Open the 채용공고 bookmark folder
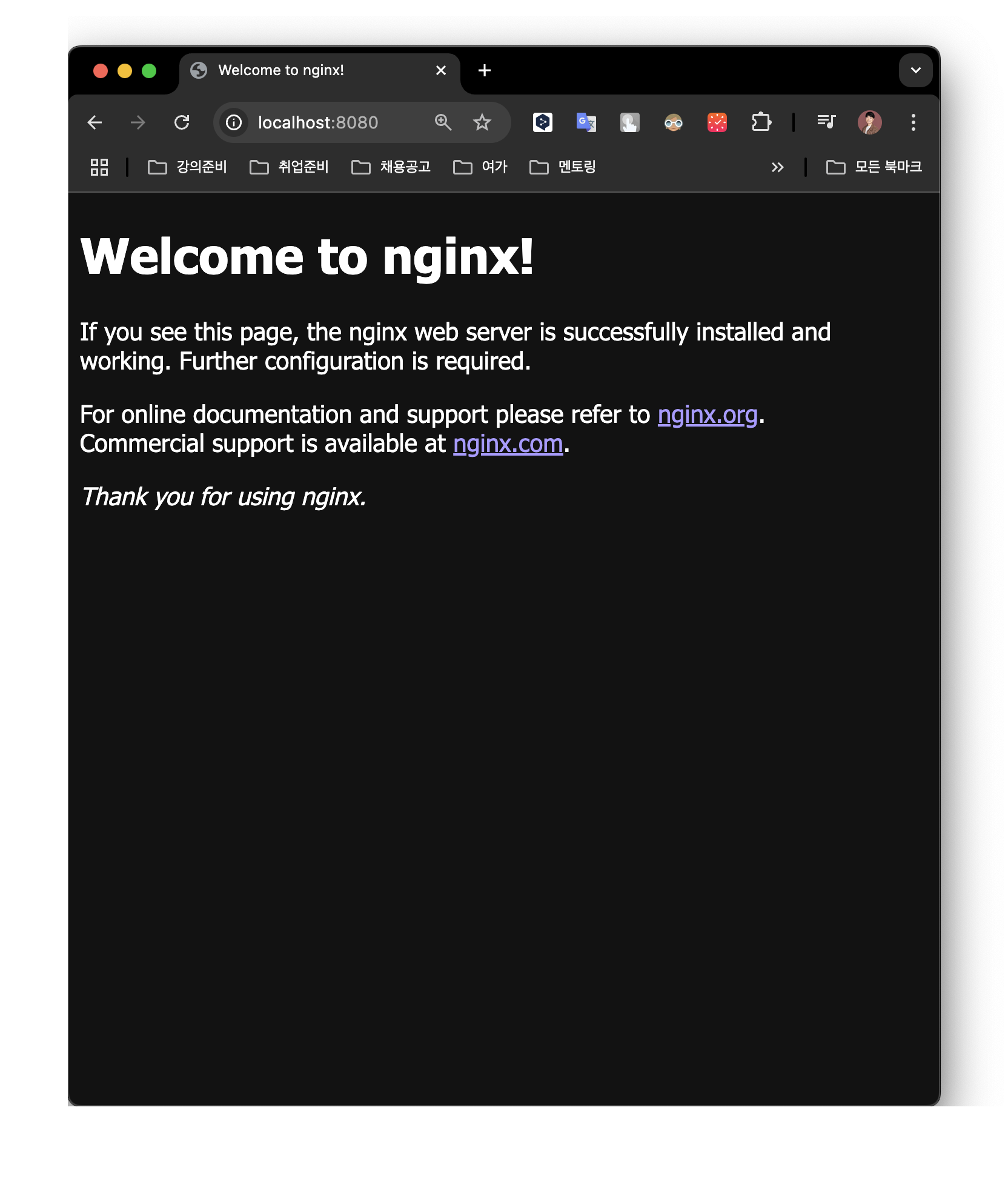The image size is (1008, 1196). pos(391,167)
